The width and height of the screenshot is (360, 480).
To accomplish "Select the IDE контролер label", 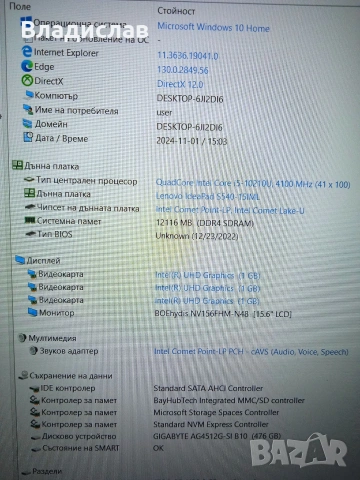I will pyautogui.click(x=68, y=388).
